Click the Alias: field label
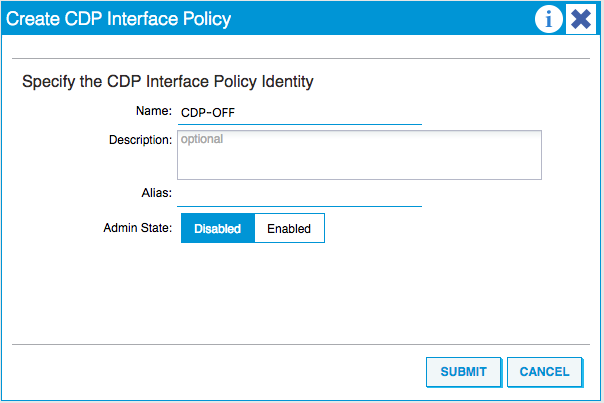The image size is (604, 403). (x=156, y=193)
